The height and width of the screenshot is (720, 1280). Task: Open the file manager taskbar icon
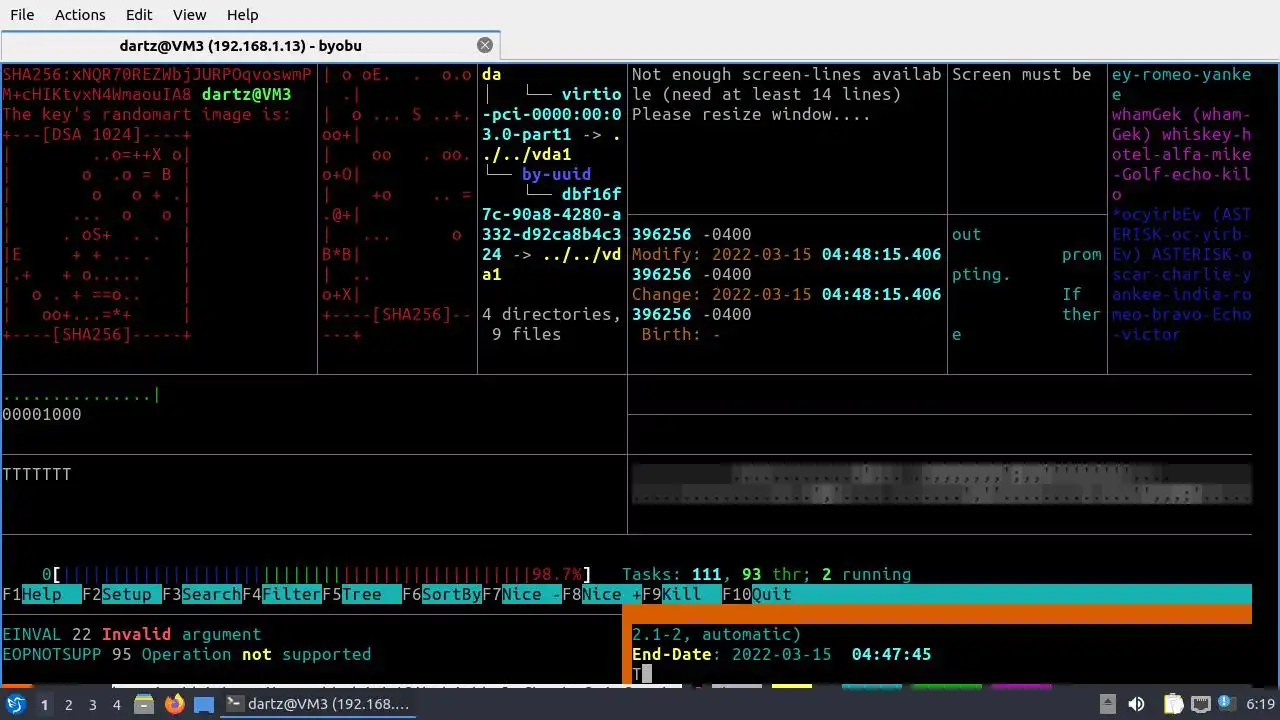click(144, 704)
